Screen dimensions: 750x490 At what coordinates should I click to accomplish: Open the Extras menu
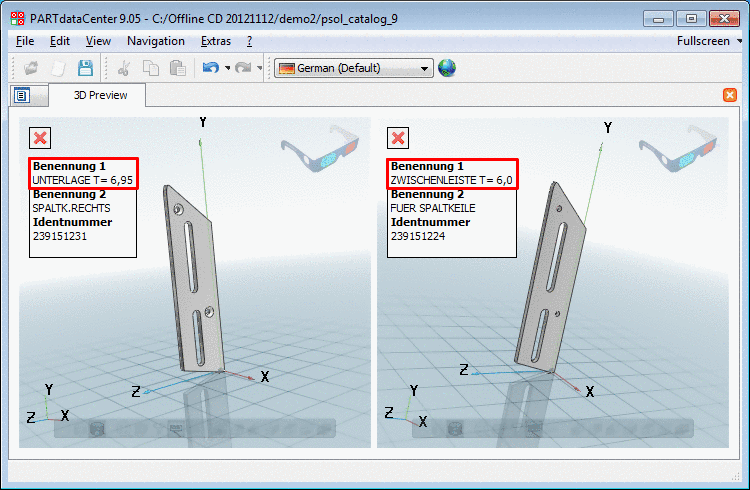[216, 41]
